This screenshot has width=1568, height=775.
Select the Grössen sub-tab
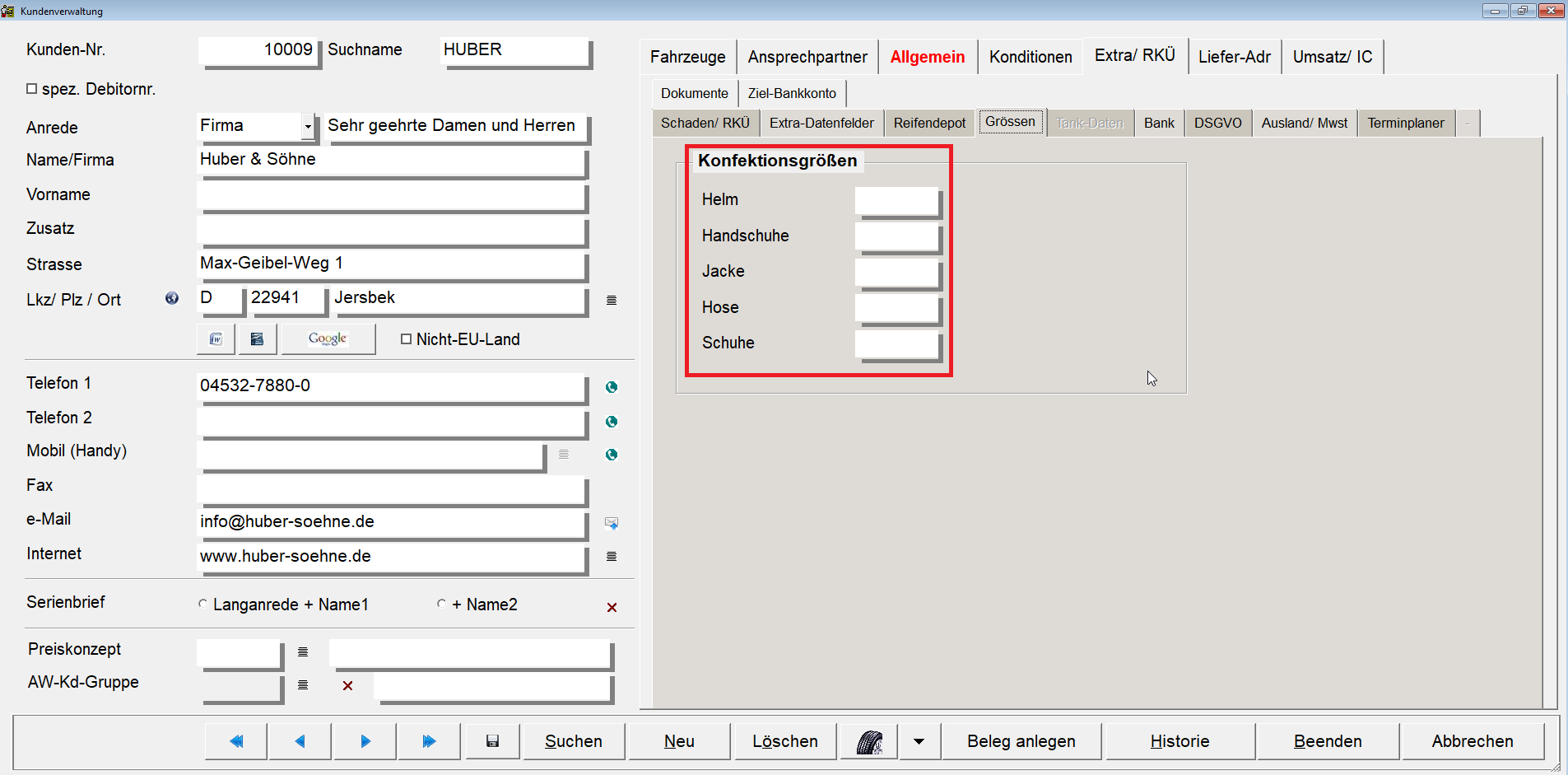(1011, 122)
